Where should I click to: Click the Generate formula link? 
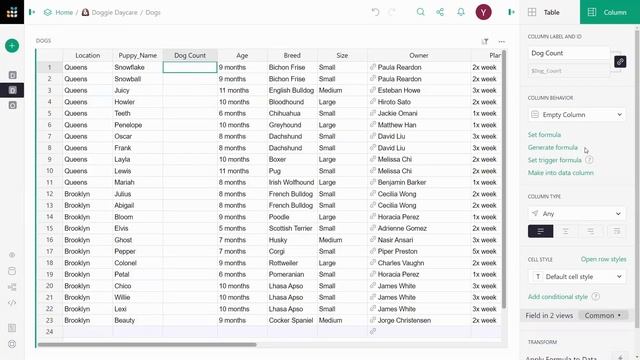tap(553, 147)
